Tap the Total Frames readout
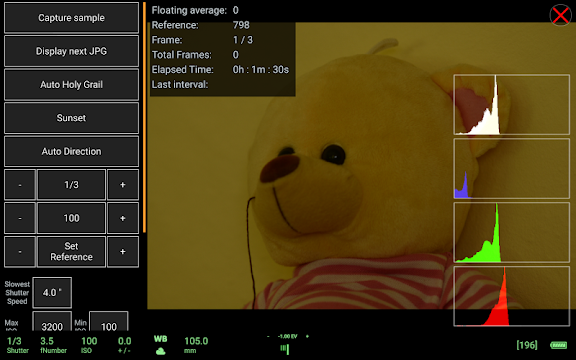This screenshot has width=576, height=360. [195, 55]
